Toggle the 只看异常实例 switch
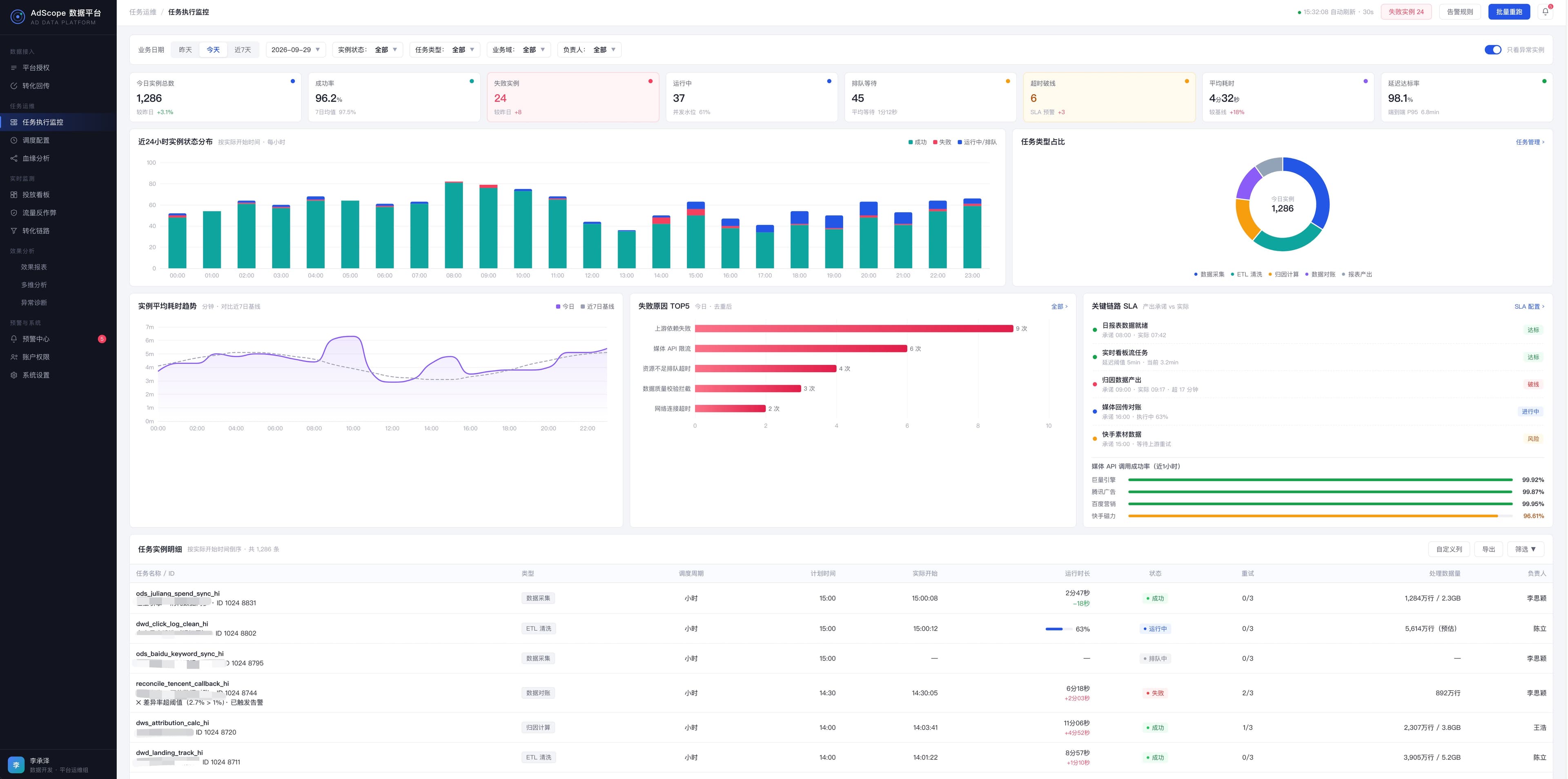 (x=1492, y=50)
